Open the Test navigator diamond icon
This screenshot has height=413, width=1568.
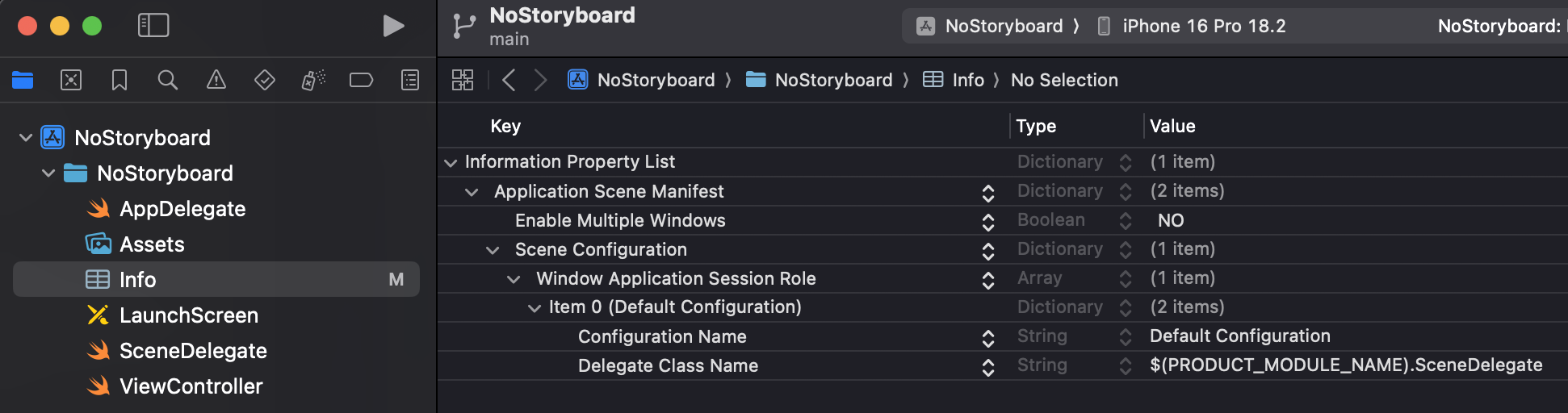265,80
